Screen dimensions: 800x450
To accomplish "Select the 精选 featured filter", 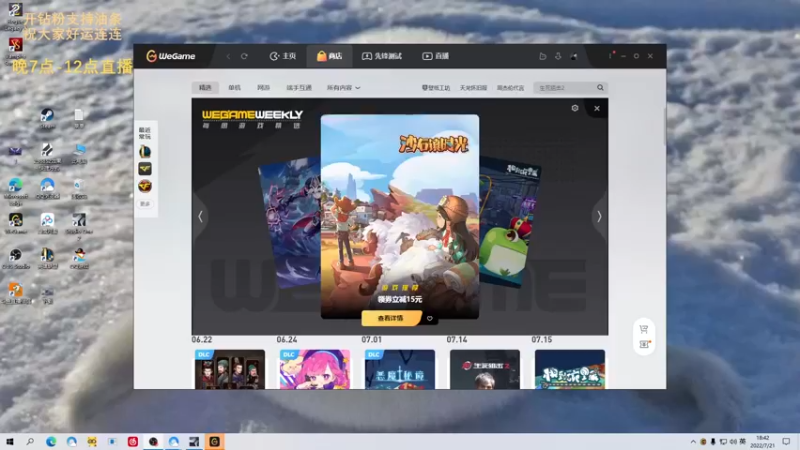I will (205, 88).
